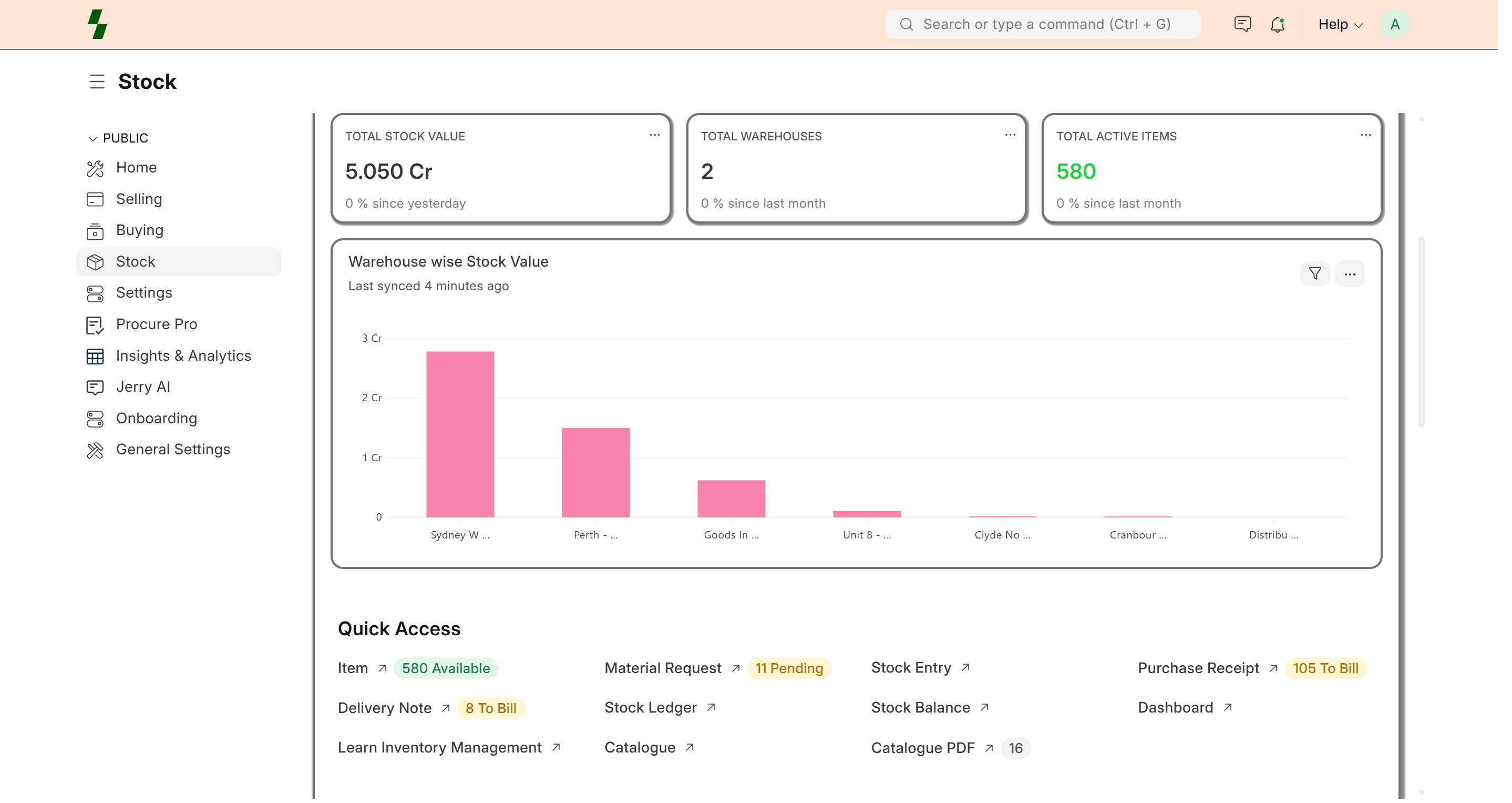Open the chat messages icon
The image size is (1512, 803).
coord(1242,24)
